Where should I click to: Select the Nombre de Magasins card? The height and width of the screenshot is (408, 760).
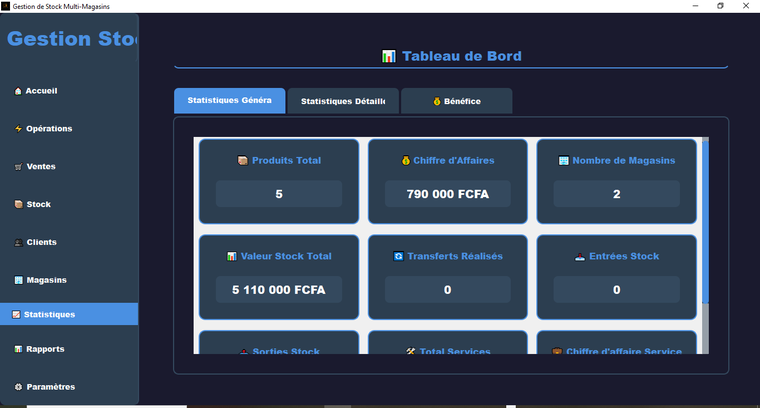pos(616,181)
